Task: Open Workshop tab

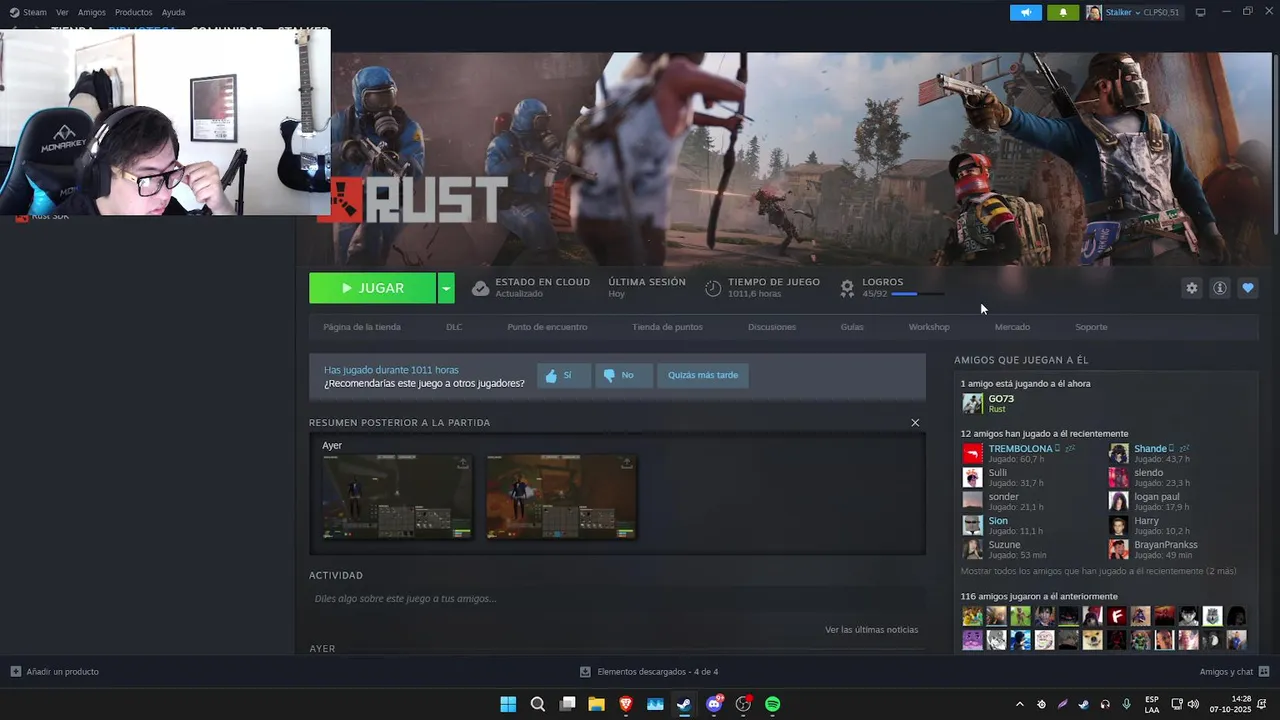Action: point(929,327)
